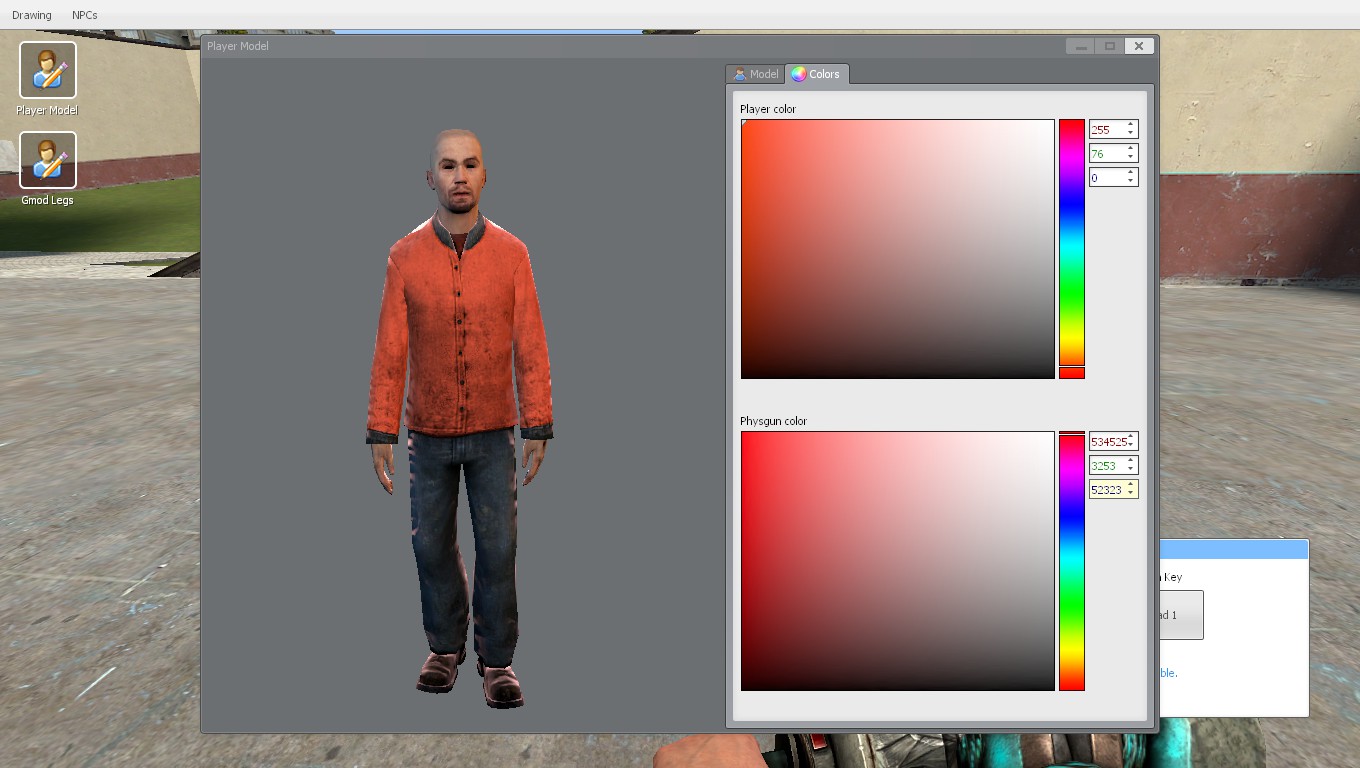Increase the Player color green value 76
Screen dimensions: 1360x768
1131,149
